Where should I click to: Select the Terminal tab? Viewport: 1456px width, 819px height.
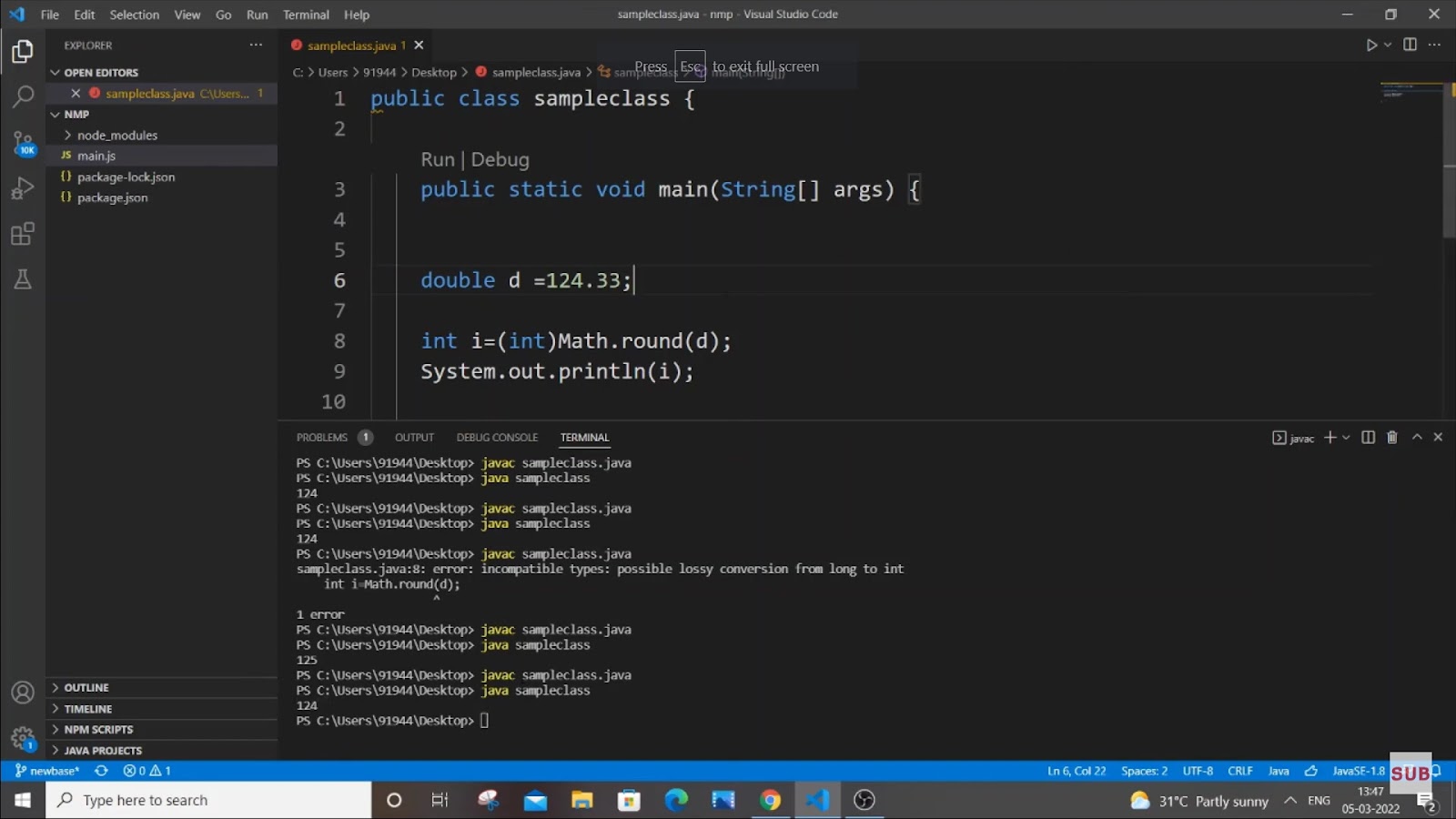[584, 438]
